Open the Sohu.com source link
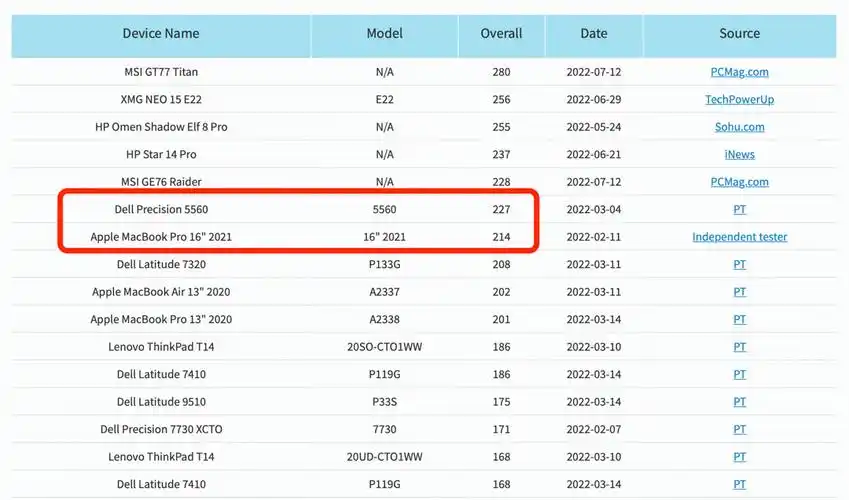The image size is (849, 500). pos(739,127)
